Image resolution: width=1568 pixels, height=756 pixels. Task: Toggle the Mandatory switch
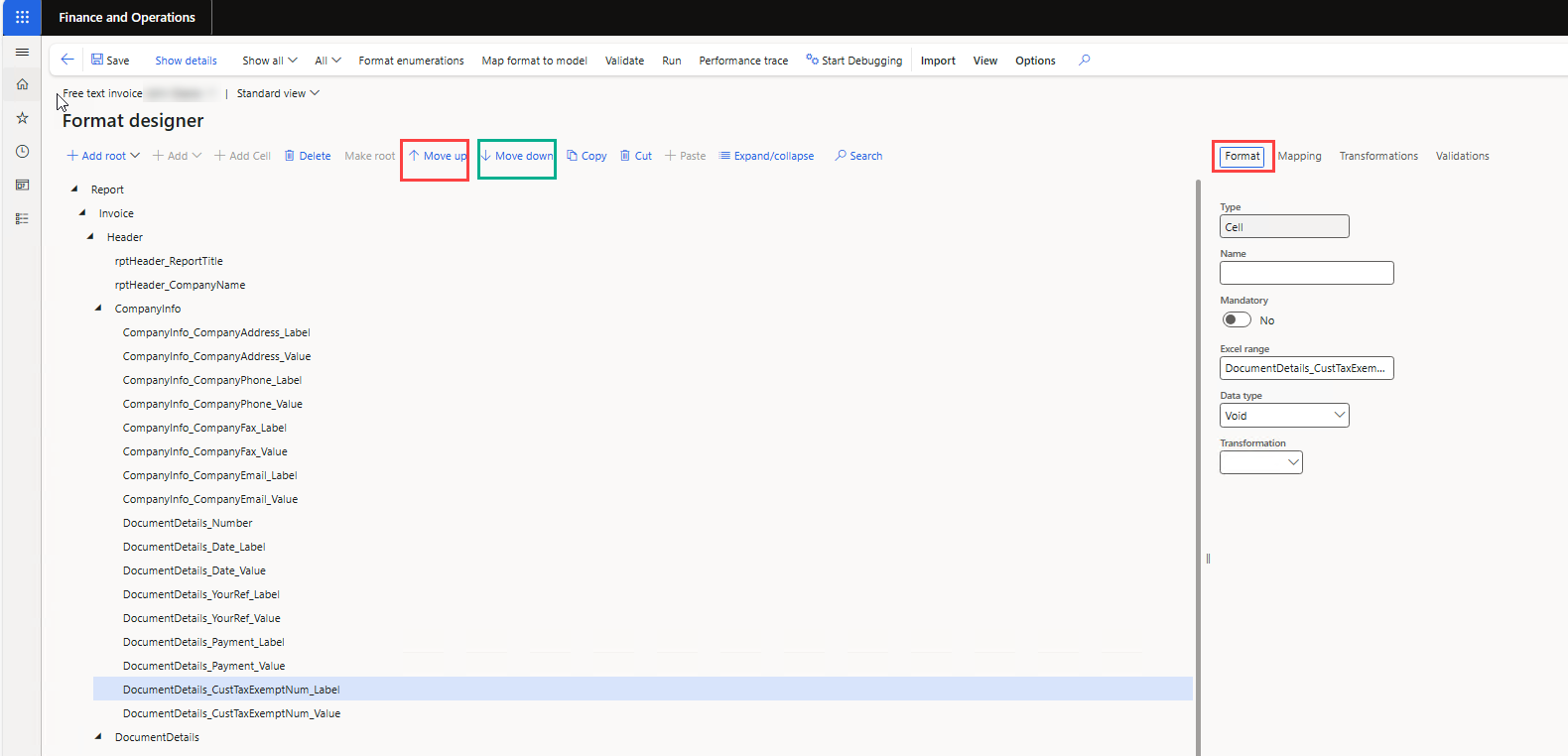[1237, 319]
